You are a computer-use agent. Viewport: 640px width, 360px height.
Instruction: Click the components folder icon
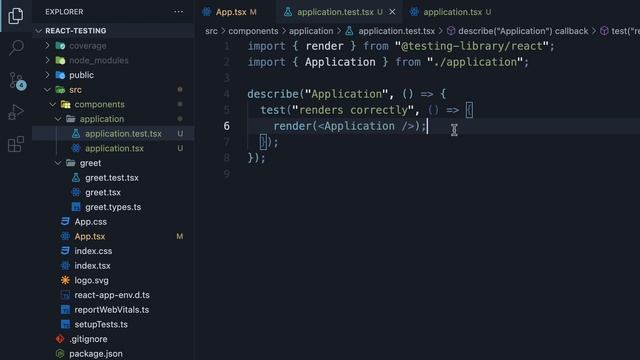tap(65, 104)
